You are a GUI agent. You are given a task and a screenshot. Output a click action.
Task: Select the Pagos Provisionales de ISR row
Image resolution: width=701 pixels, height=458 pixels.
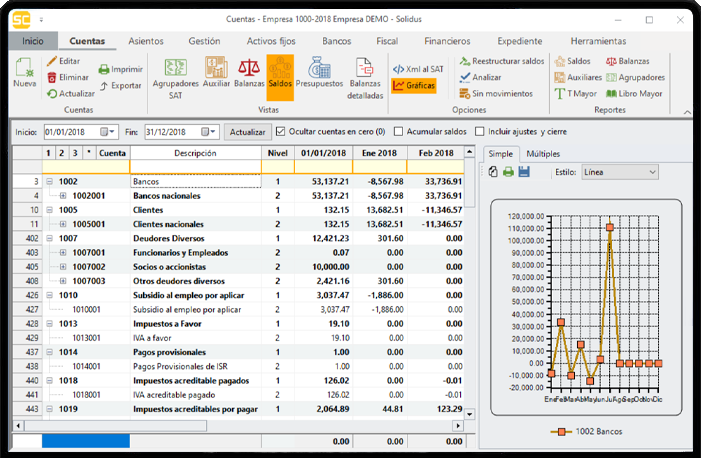tap(238, 366)
